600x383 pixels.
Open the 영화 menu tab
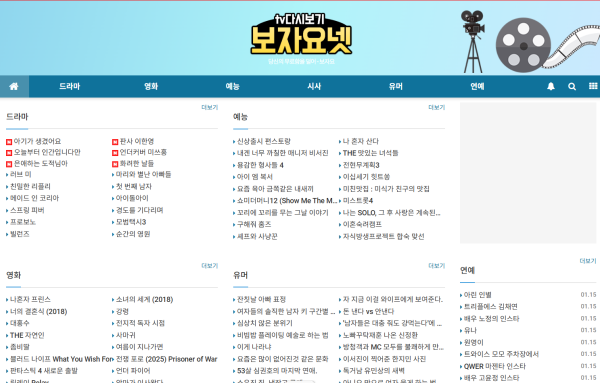151,86
